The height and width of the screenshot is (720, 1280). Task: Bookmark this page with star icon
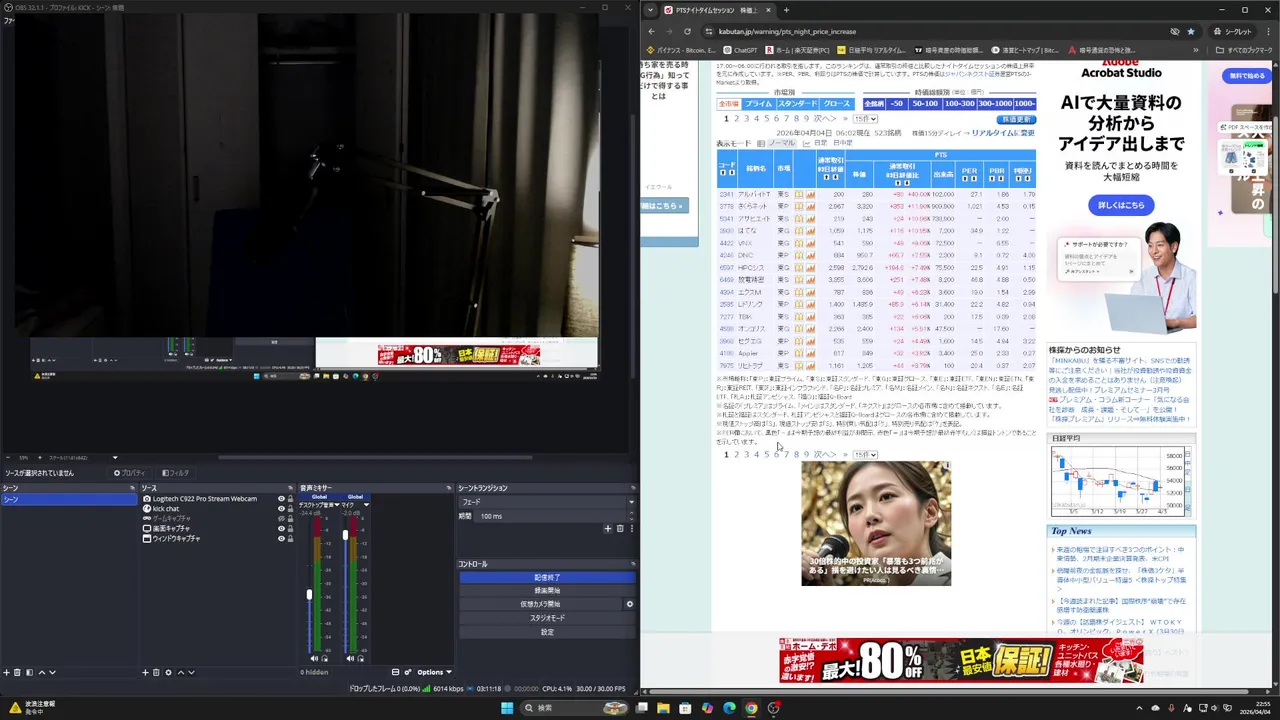1190,31
